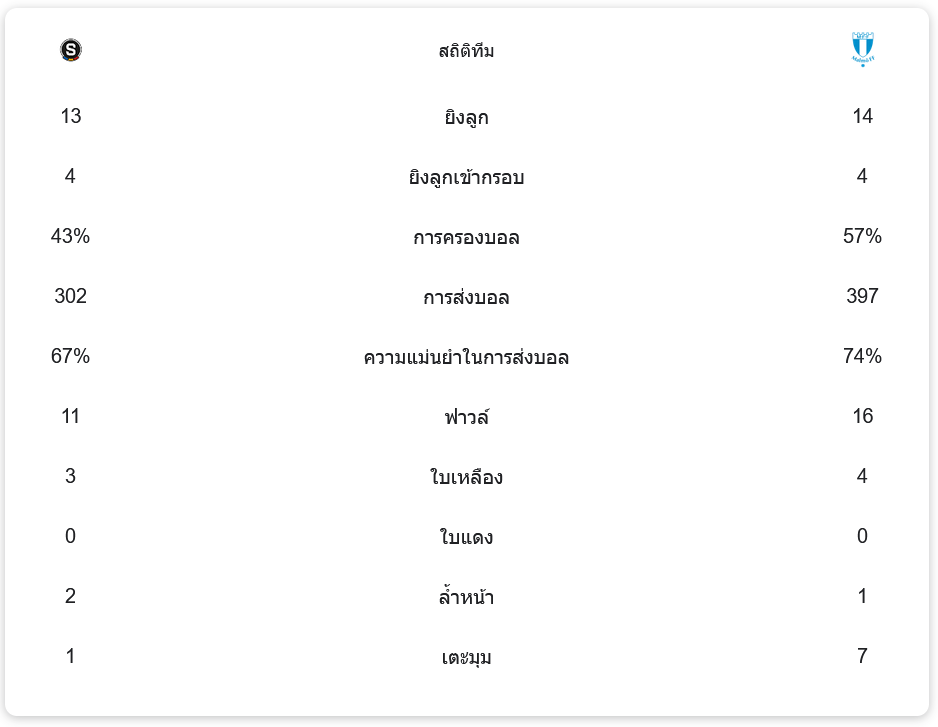
Task: Select the ความแม่นยำในการส่งบอล label
Action: [x=466, y=358]
